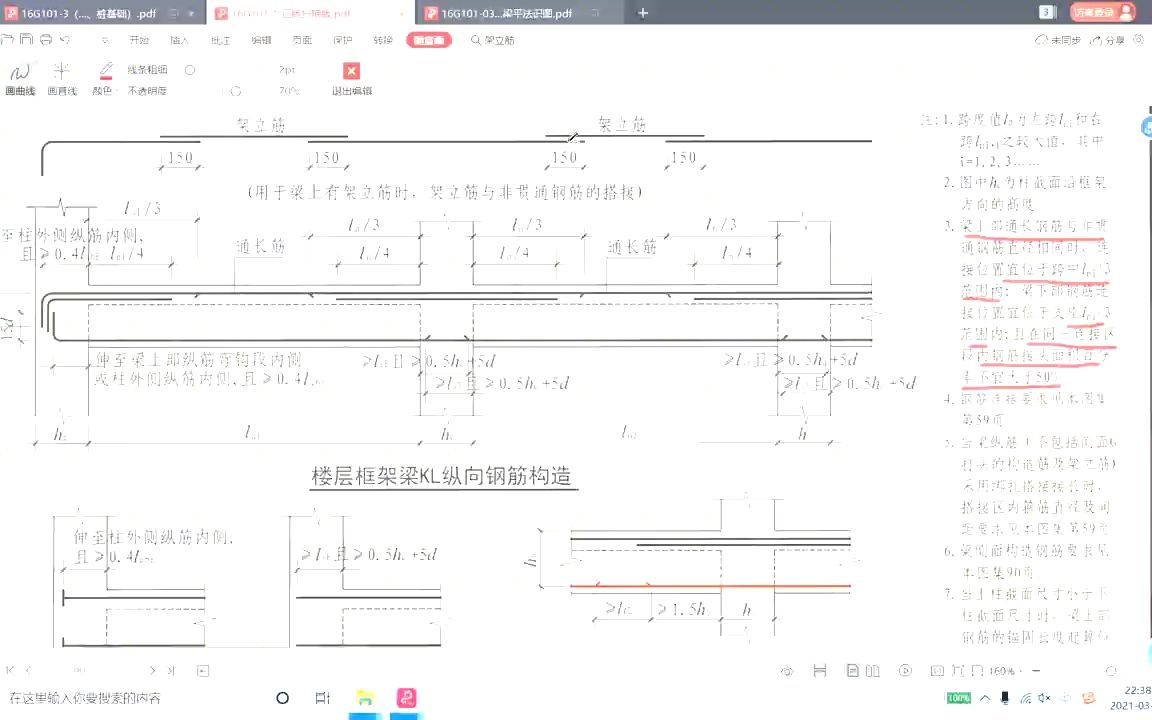Click the page rotate icon in status bar
This screenshot has width=1152, height=720.
[x=960, y=670]
